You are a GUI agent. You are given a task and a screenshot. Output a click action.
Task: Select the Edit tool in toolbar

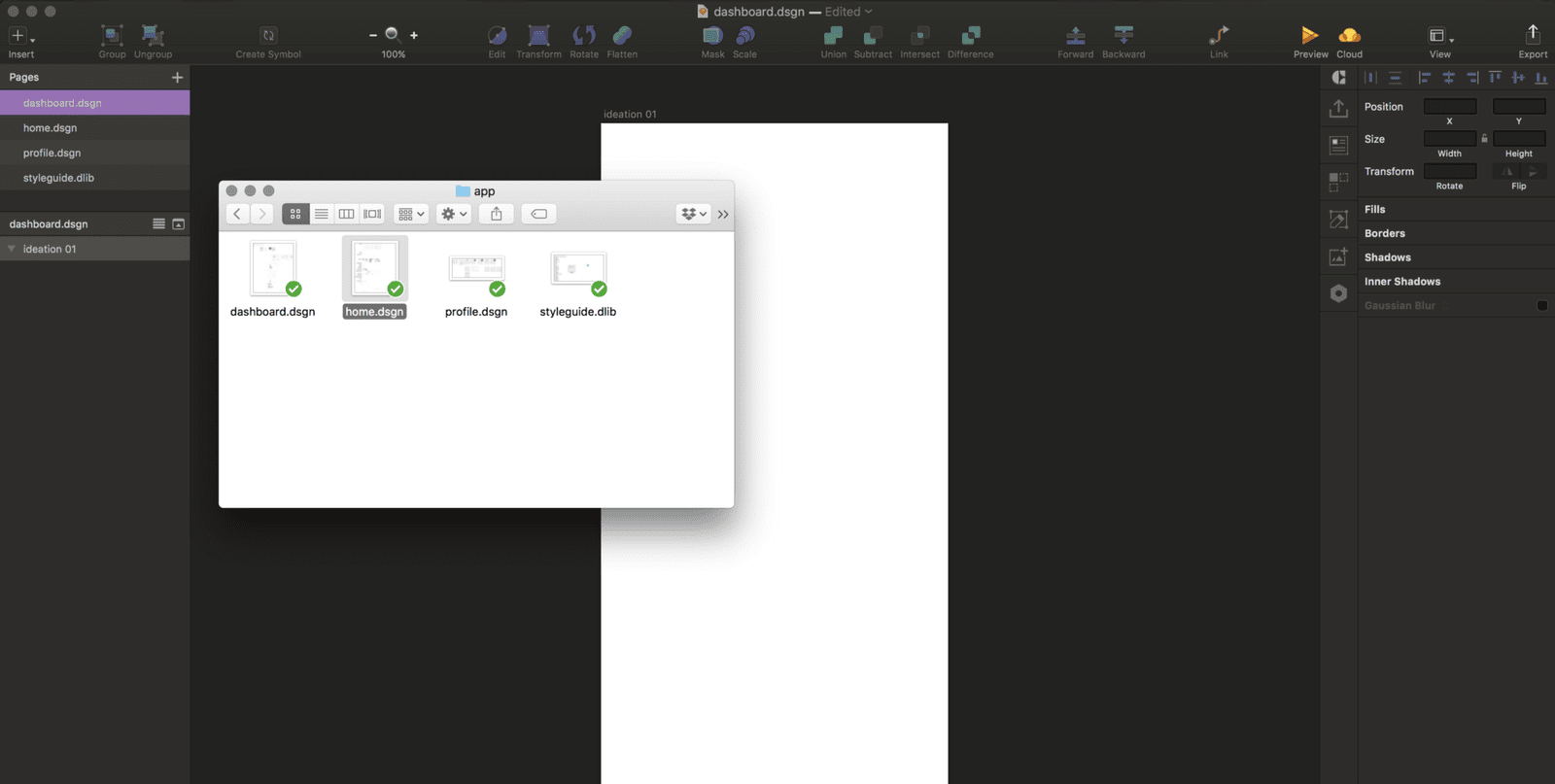tap(497, 36)
